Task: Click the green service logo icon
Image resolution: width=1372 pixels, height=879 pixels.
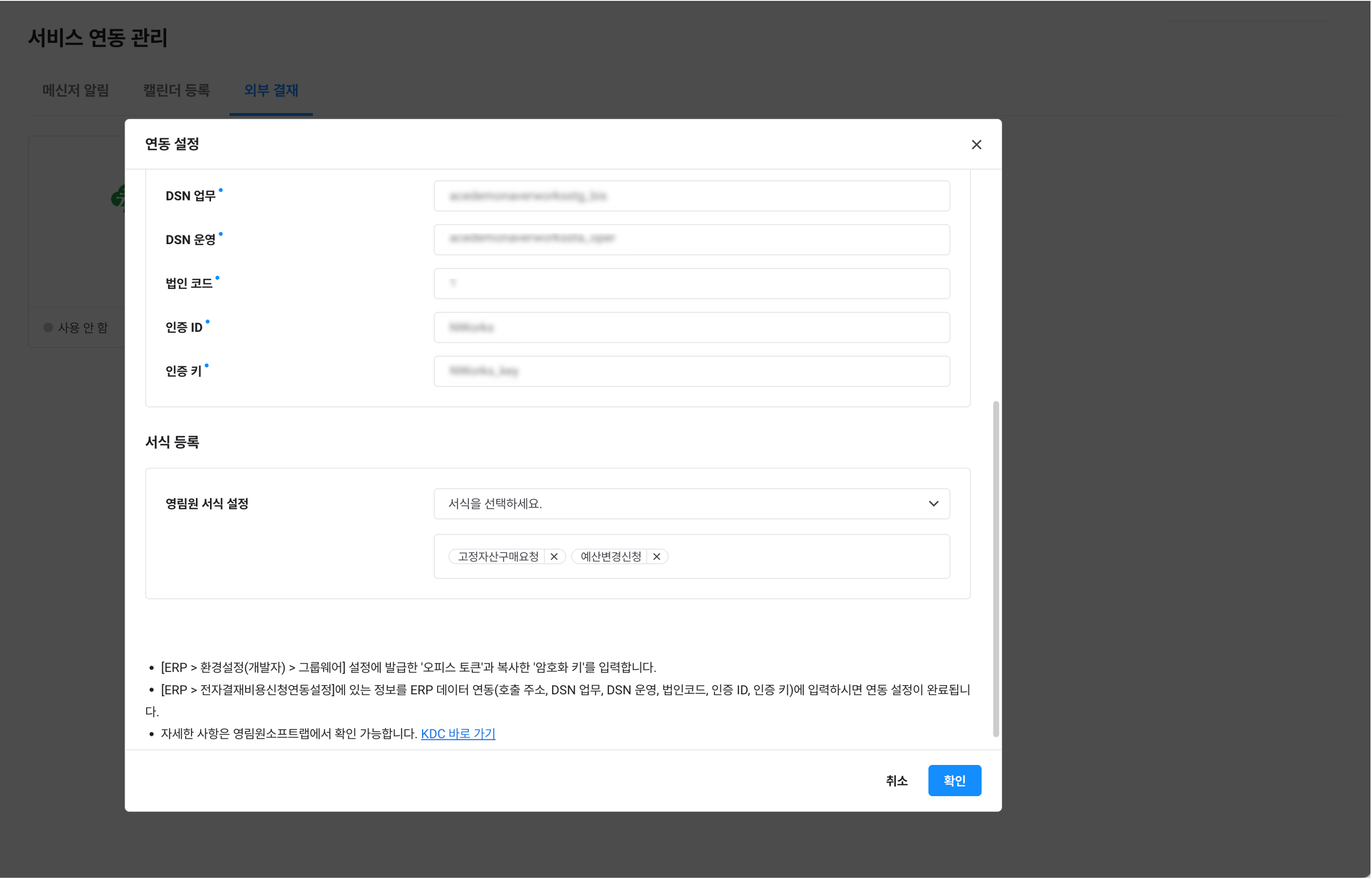Action: (118, 198)
